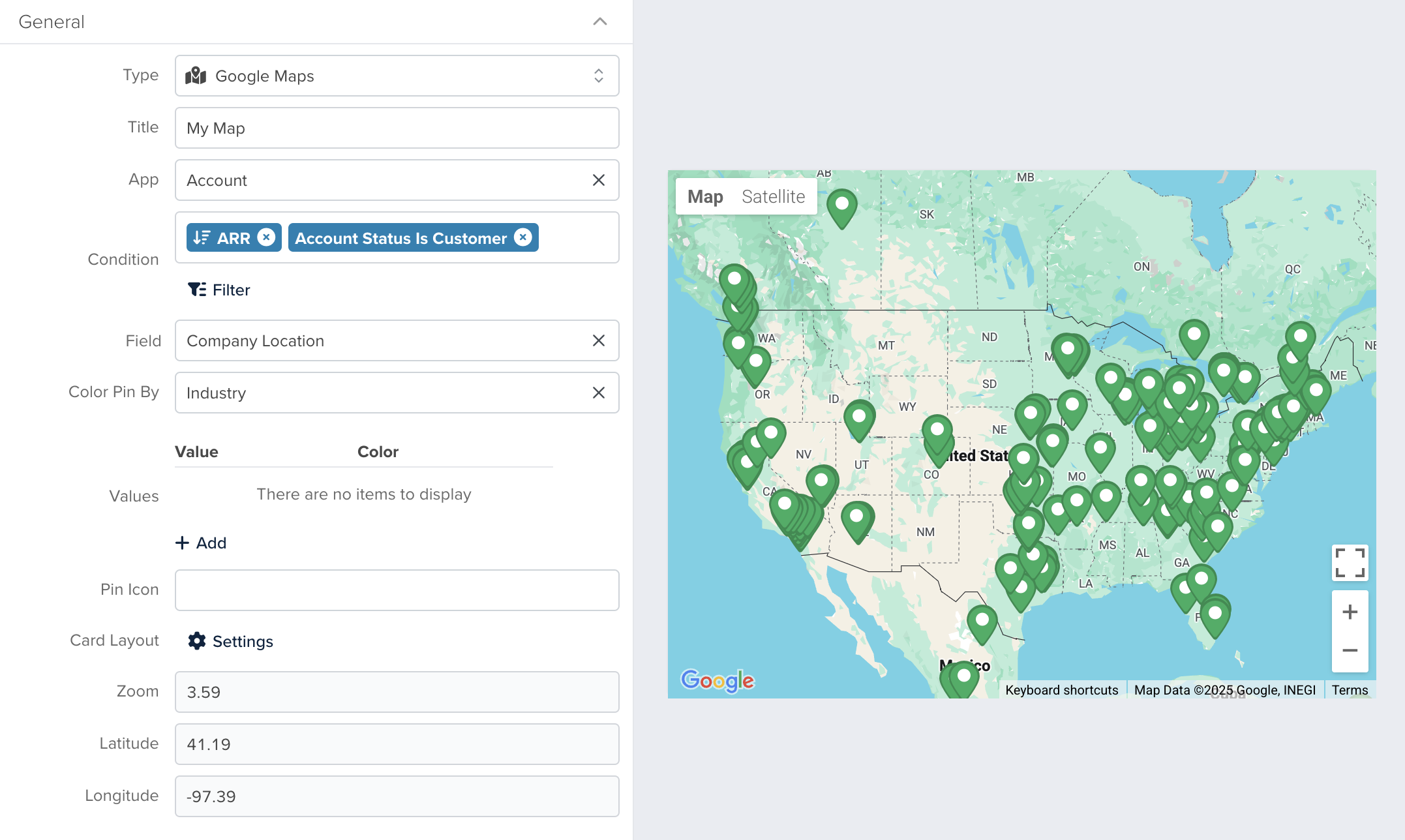Open Keyboard shortcuts on the map
The height and width of the screenshot is (840, 1405).
[1061, 690]
